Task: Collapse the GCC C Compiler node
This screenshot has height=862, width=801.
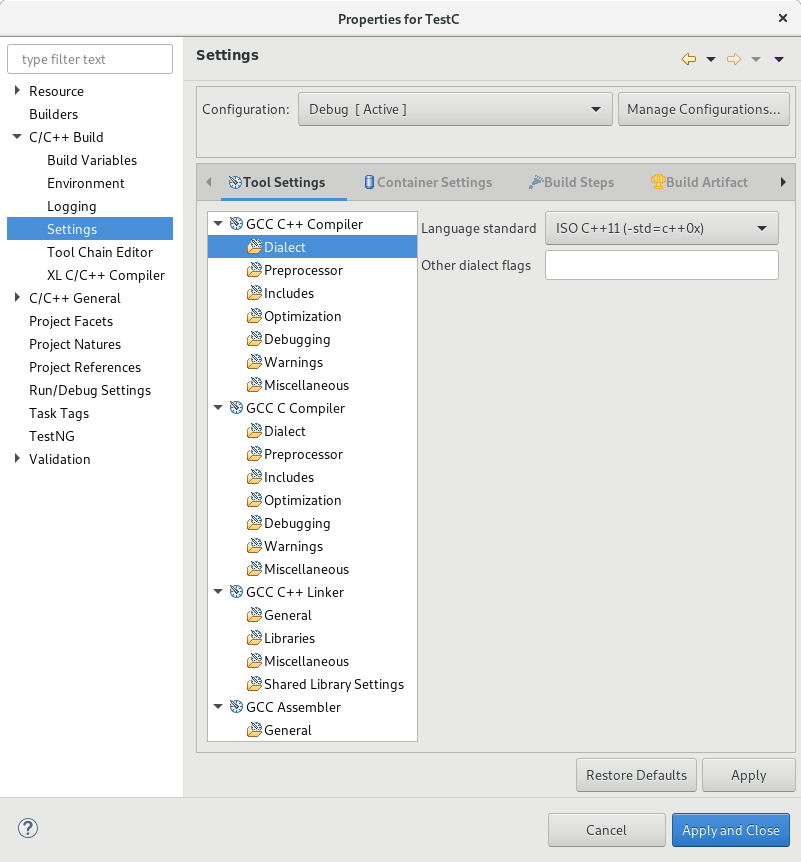Action: [x=218, y=408]
